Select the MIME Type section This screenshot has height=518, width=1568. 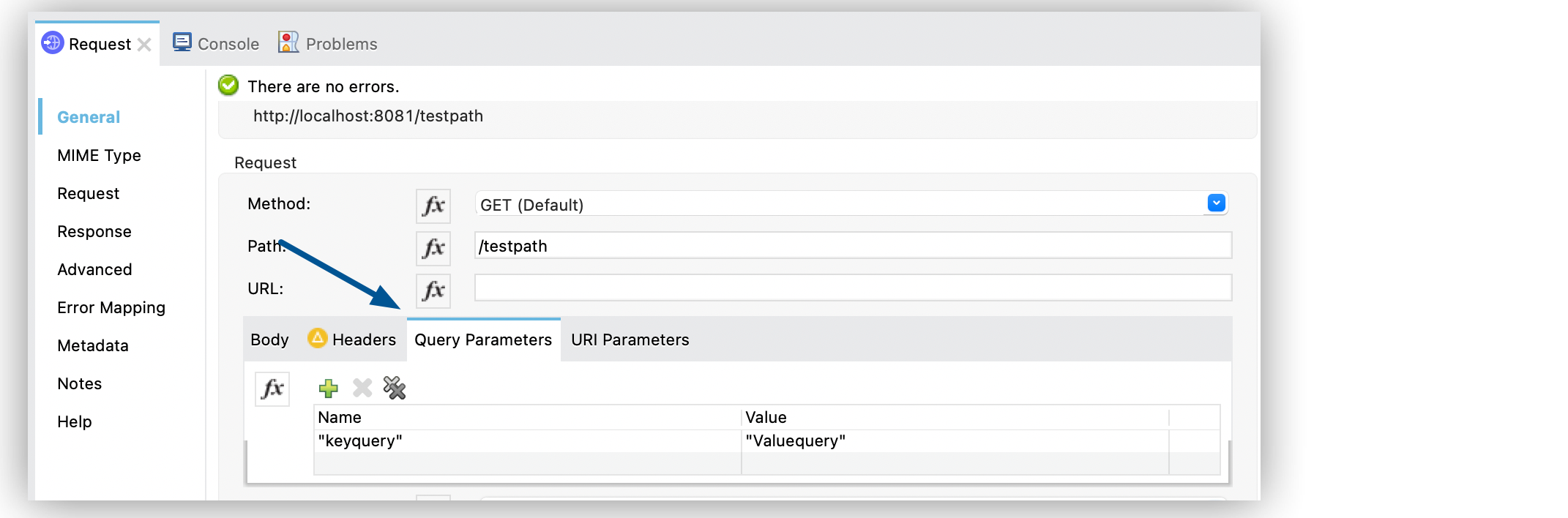[x=99, y=155]
